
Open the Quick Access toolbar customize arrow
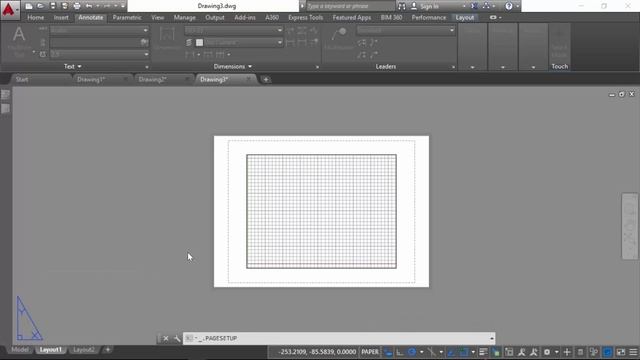pos(123,6)
